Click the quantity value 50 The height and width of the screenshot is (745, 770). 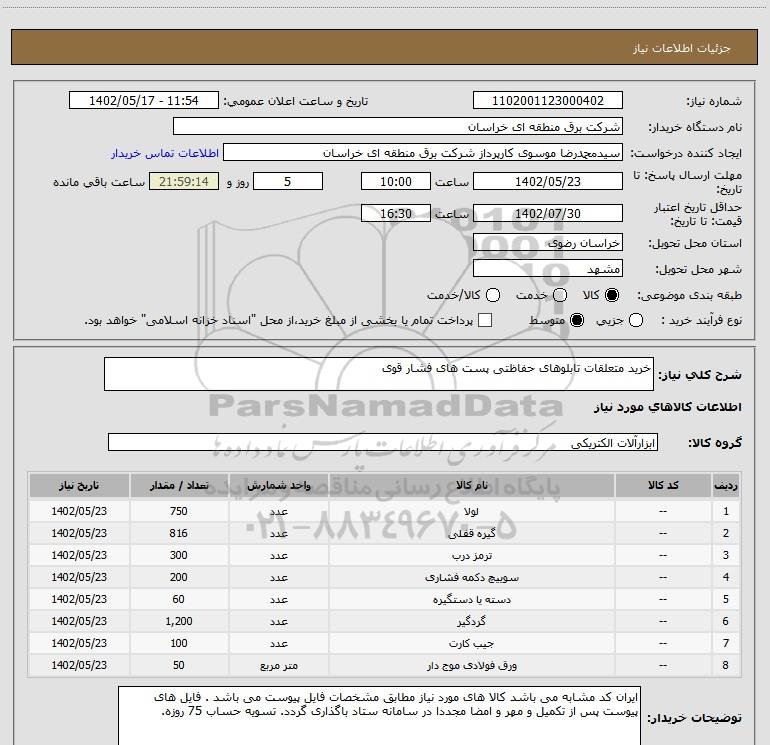click(x=179, y=665)
